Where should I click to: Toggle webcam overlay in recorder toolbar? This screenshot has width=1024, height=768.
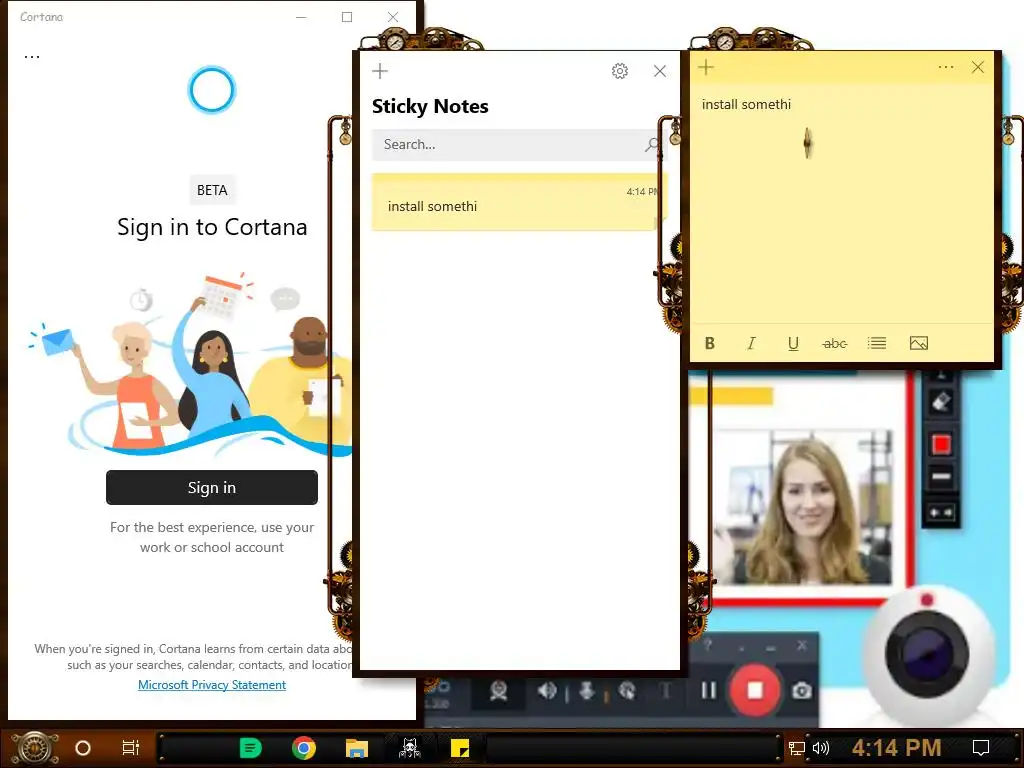point(498,690)
